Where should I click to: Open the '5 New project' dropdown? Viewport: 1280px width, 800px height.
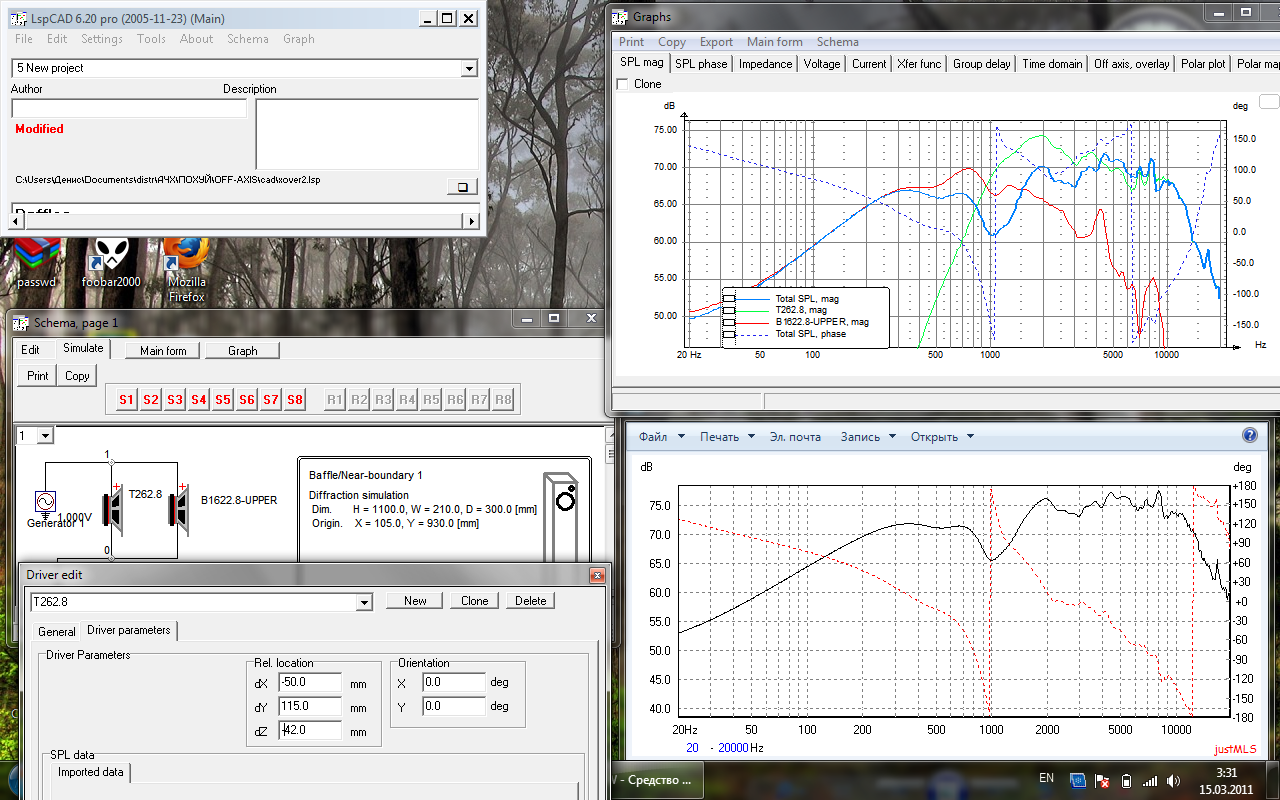coord(469,68)
